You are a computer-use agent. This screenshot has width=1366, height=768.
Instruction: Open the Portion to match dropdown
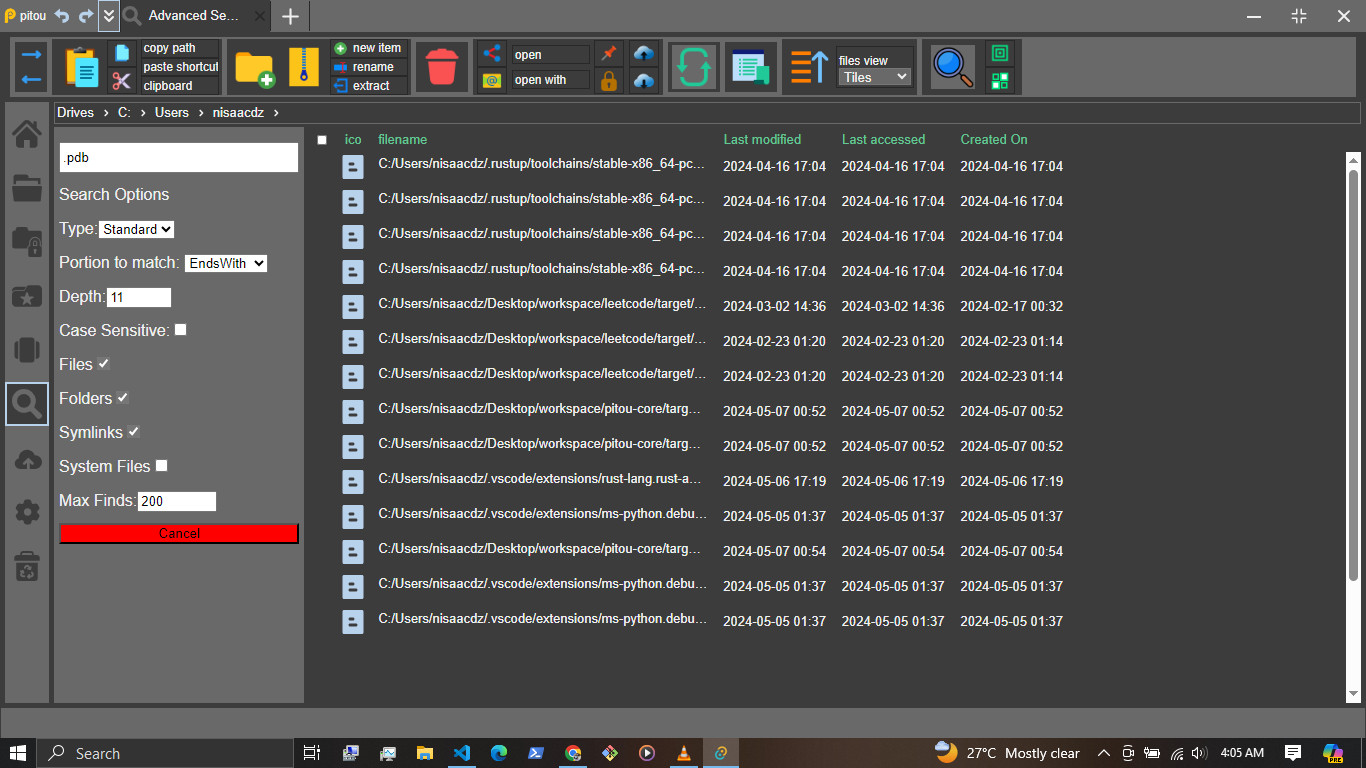click(x=226, y=263)
